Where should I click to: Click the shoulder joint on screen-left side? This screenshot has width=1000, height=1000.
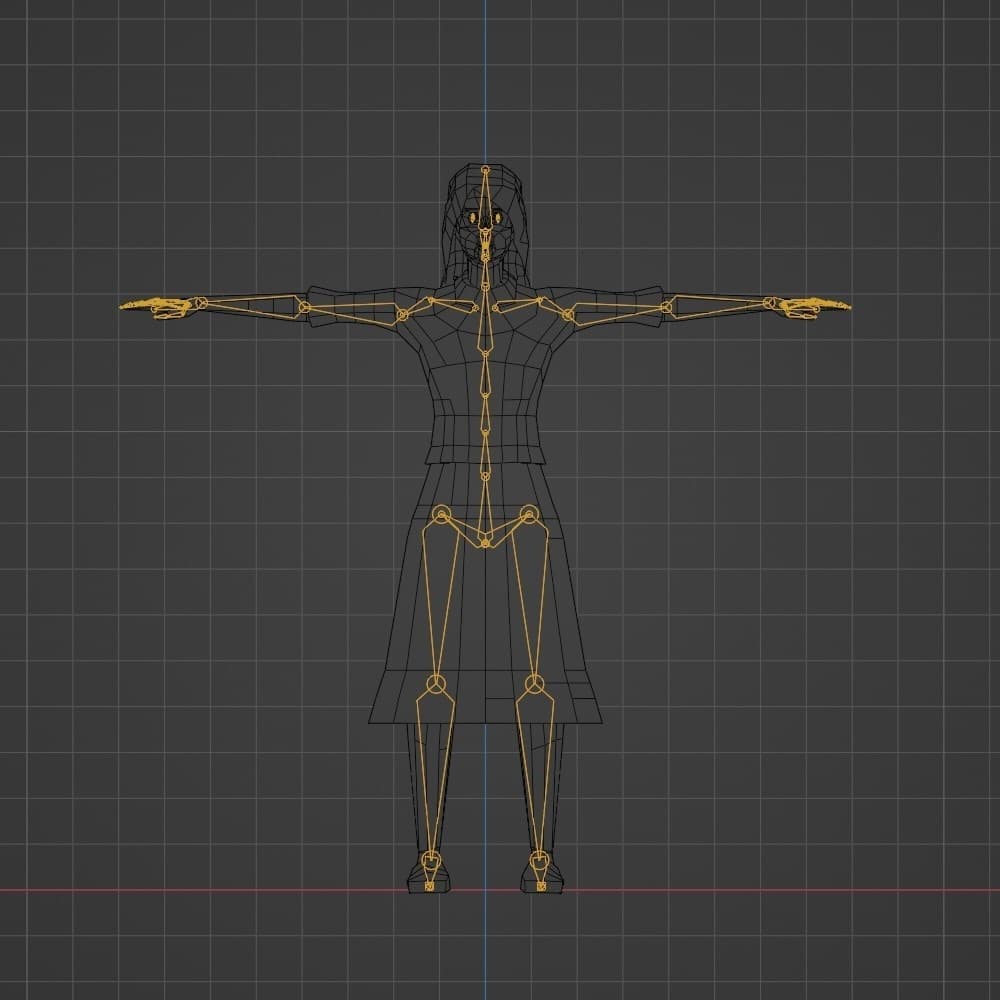point(403,315)
